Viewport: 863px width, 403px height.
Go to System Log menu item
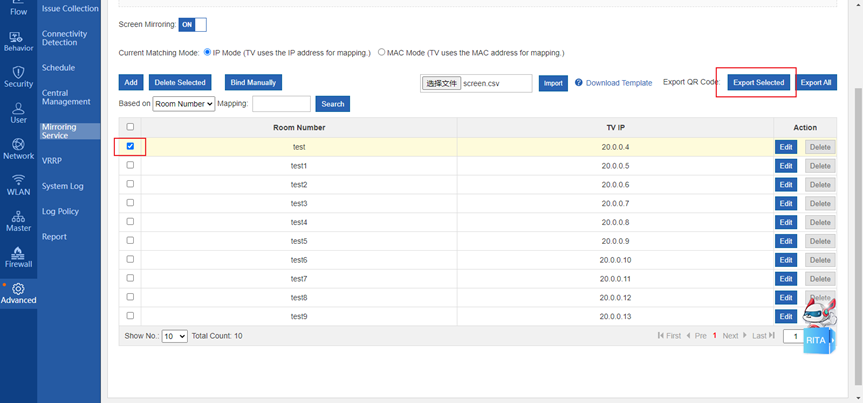click(62, 186)
